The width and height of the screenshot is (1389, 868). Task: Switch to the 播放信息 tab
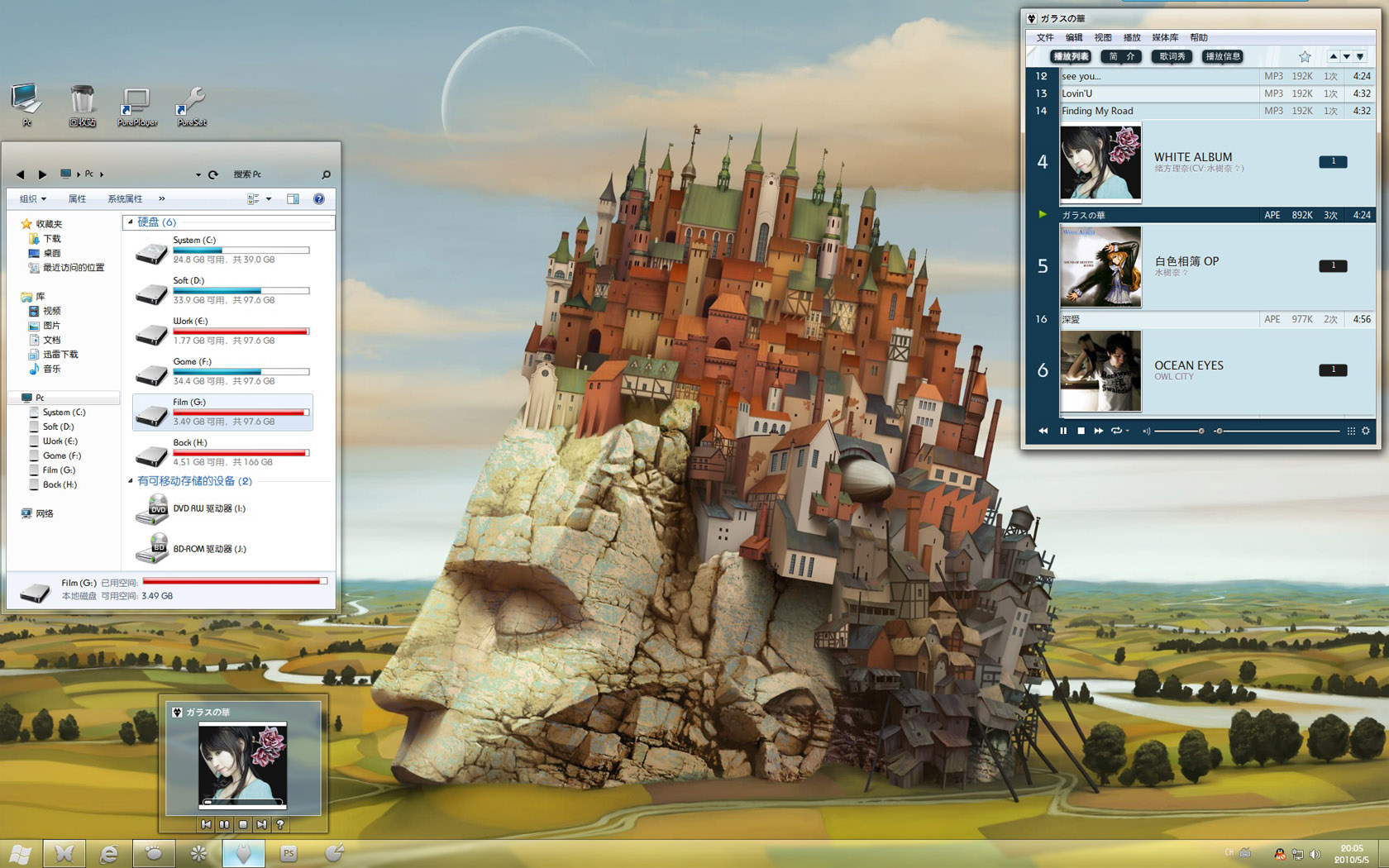click(1223, 56)
